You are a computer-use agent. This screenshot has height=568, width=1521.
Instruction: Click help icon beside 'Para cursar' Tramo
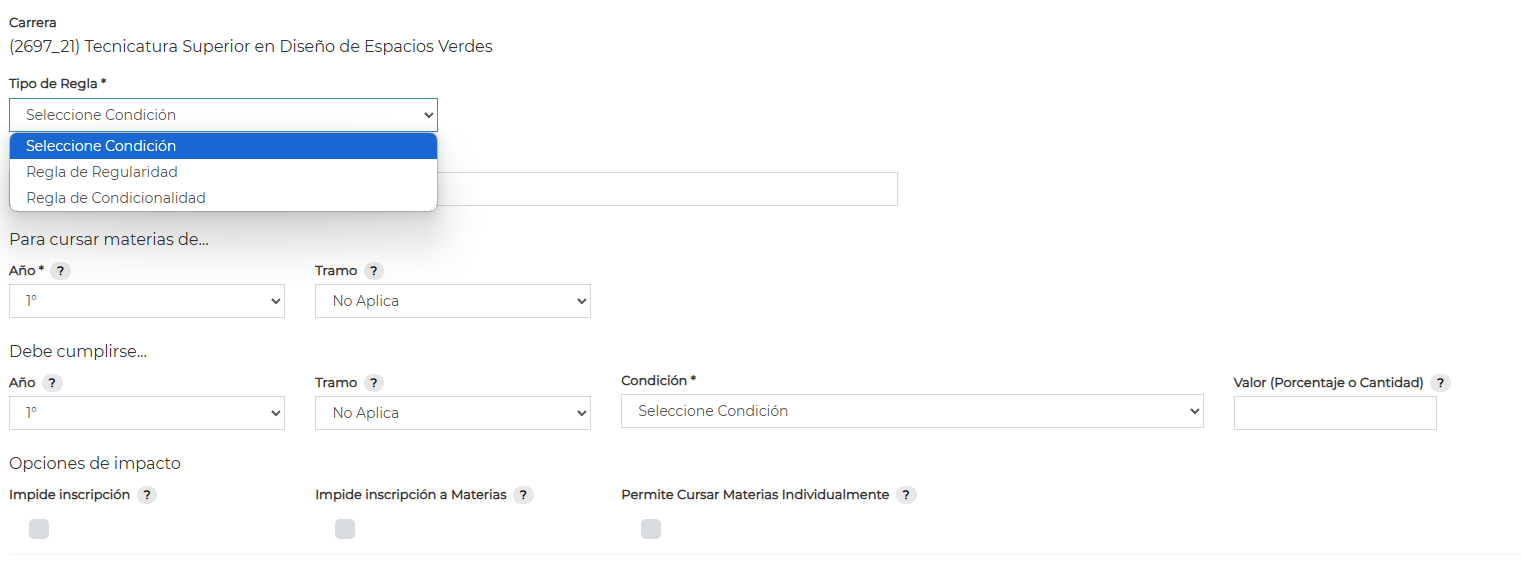373,271
